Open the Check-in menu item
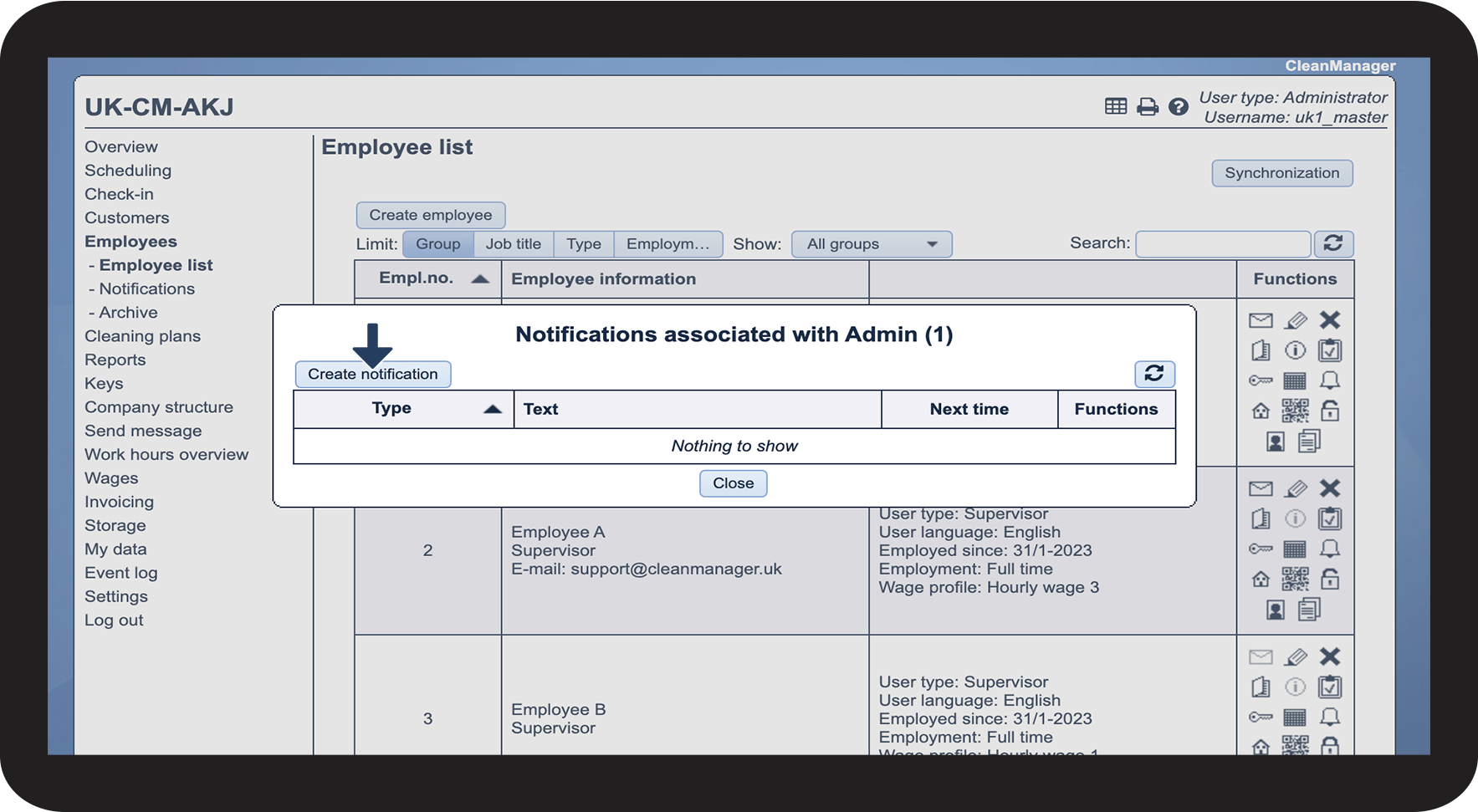Image resolution: width=1478 pixels, height=812 pixels. (119, 194)
